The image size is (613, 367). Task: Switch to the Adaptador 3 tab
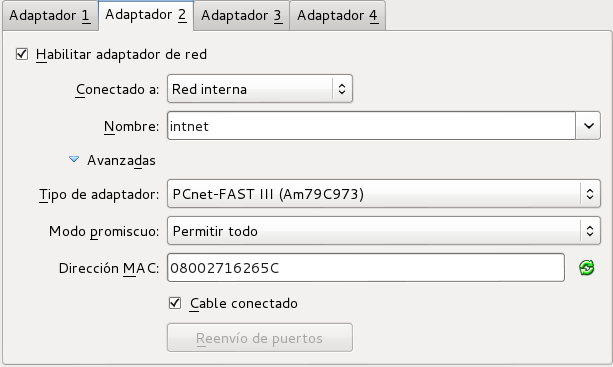pos(242,16)
